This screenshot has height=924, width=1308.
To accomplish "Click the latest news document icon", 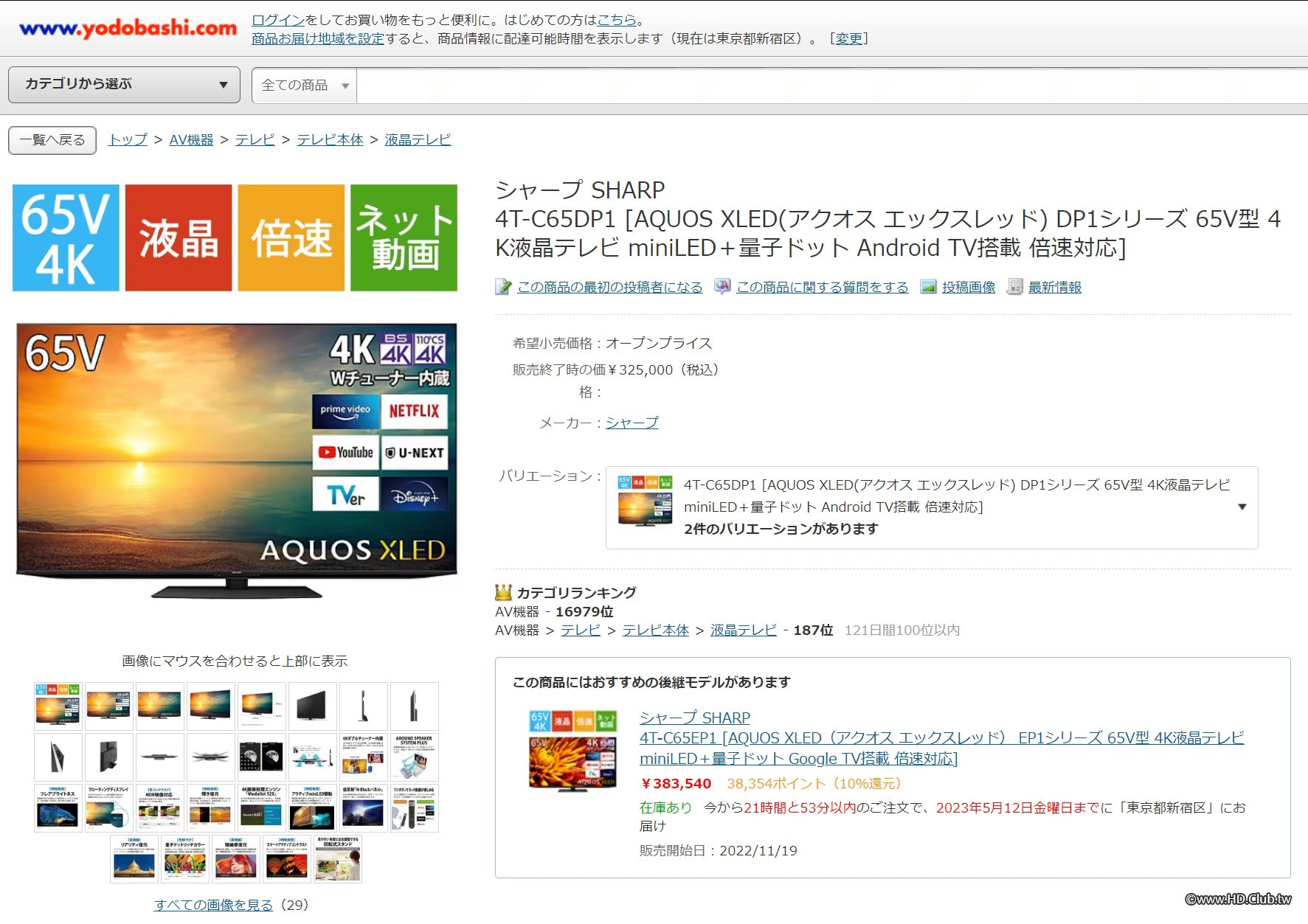I will [1015, 287].
